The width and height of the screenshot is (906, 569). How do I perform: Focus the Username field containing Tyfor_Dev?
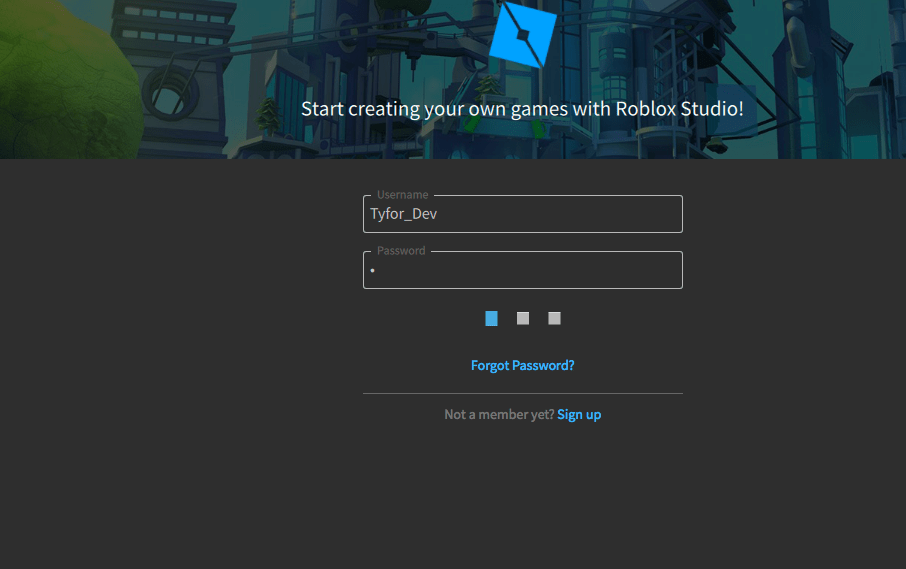pos(522,214)
